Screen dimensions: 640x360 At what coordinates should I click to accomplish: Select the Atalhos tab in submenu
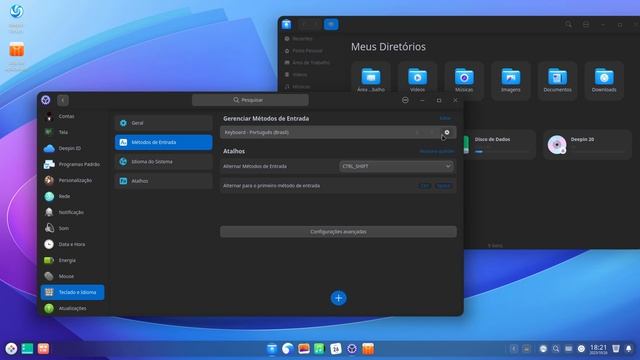point(164,181)
